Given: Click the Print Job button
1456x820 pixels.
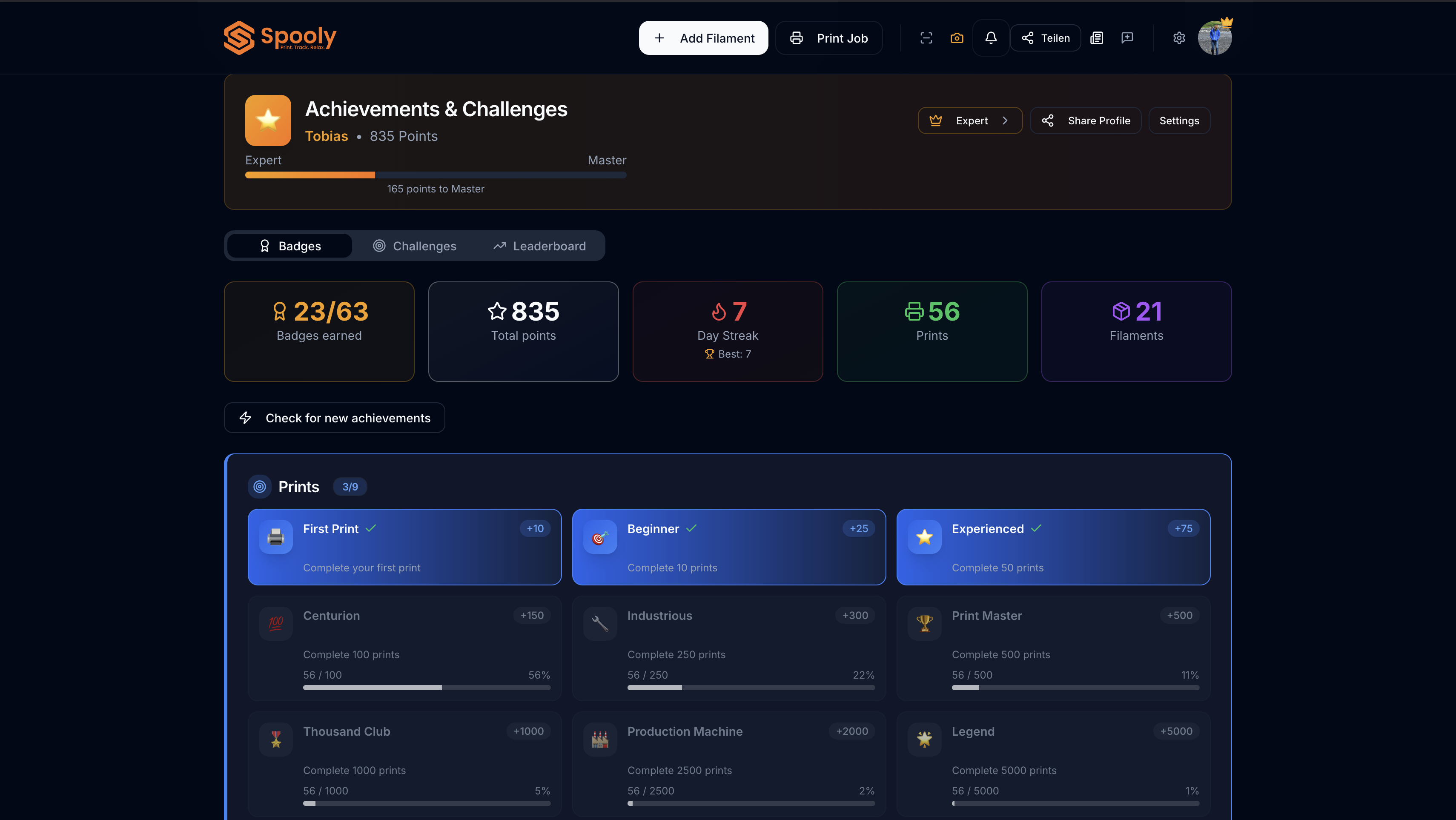Looking at the screenshot, I should (x=828, y=38).
